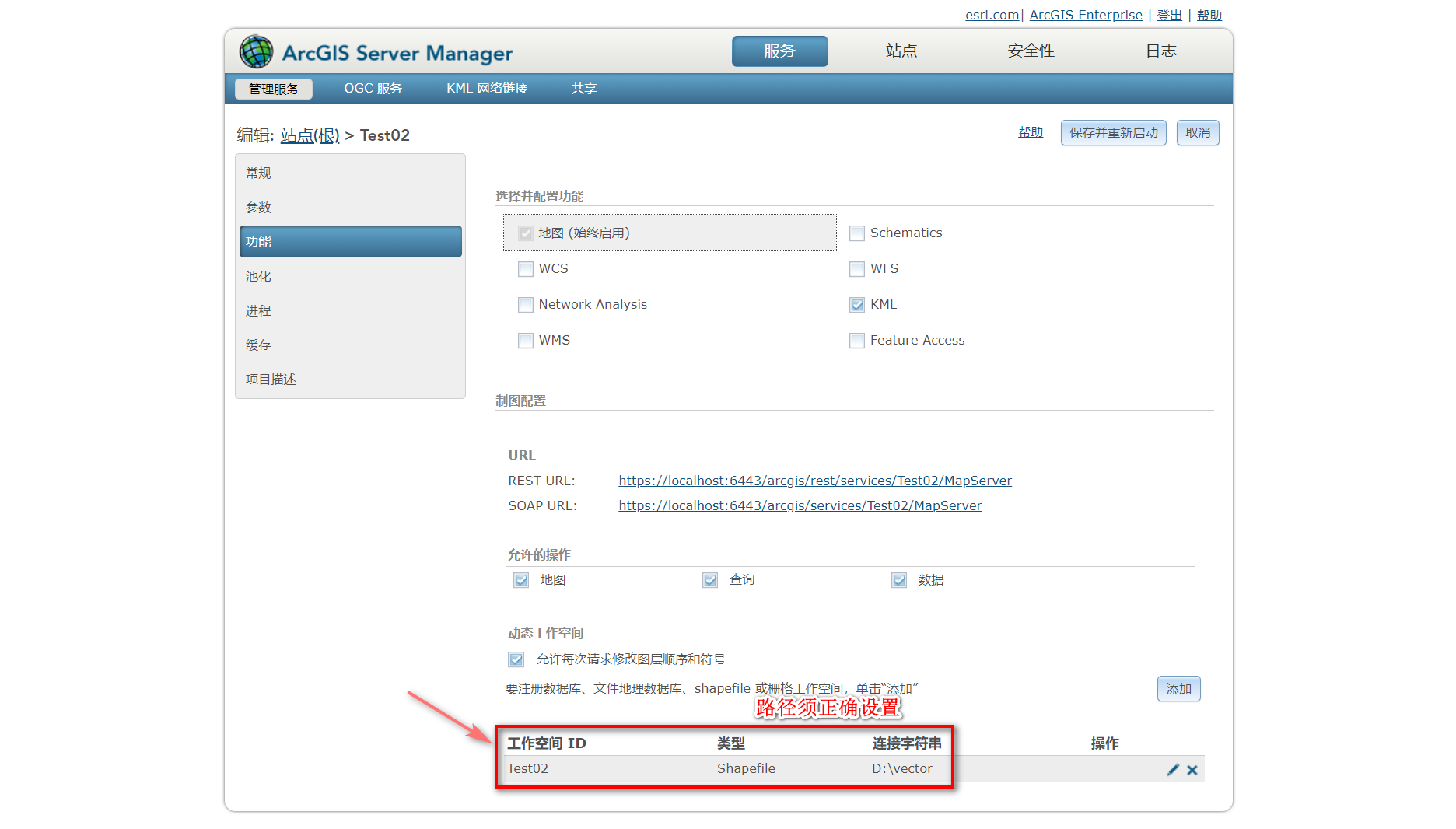Uncheck the KML capability checkbox

coord(857,305)
